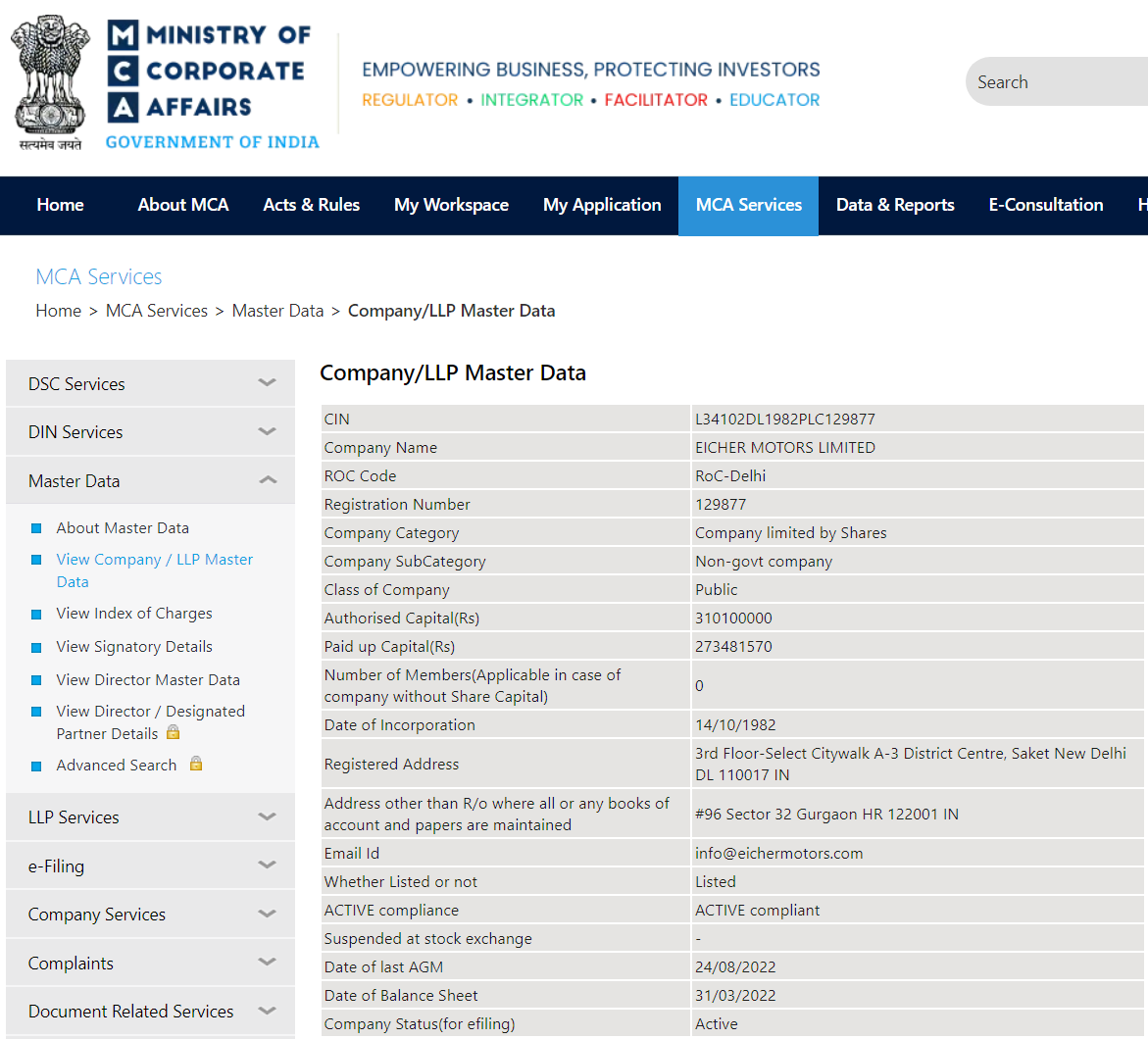Open the About MCA menu
This screenshot has width=1148, height=1039.
183,205
